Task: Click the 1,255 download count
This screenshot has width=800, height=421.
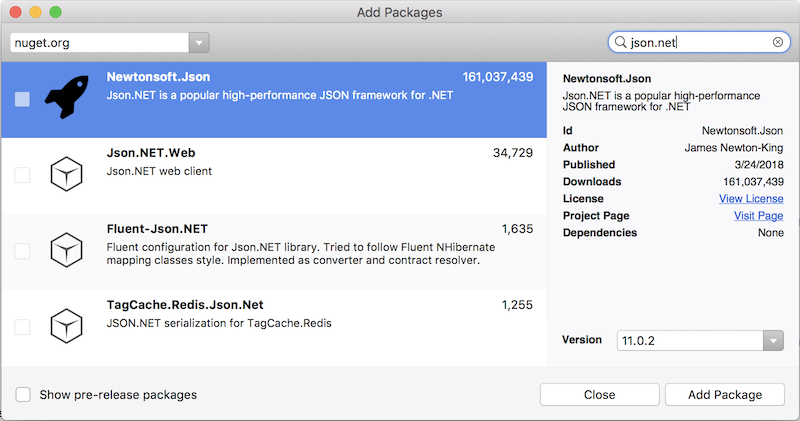Action: point(517,305)
